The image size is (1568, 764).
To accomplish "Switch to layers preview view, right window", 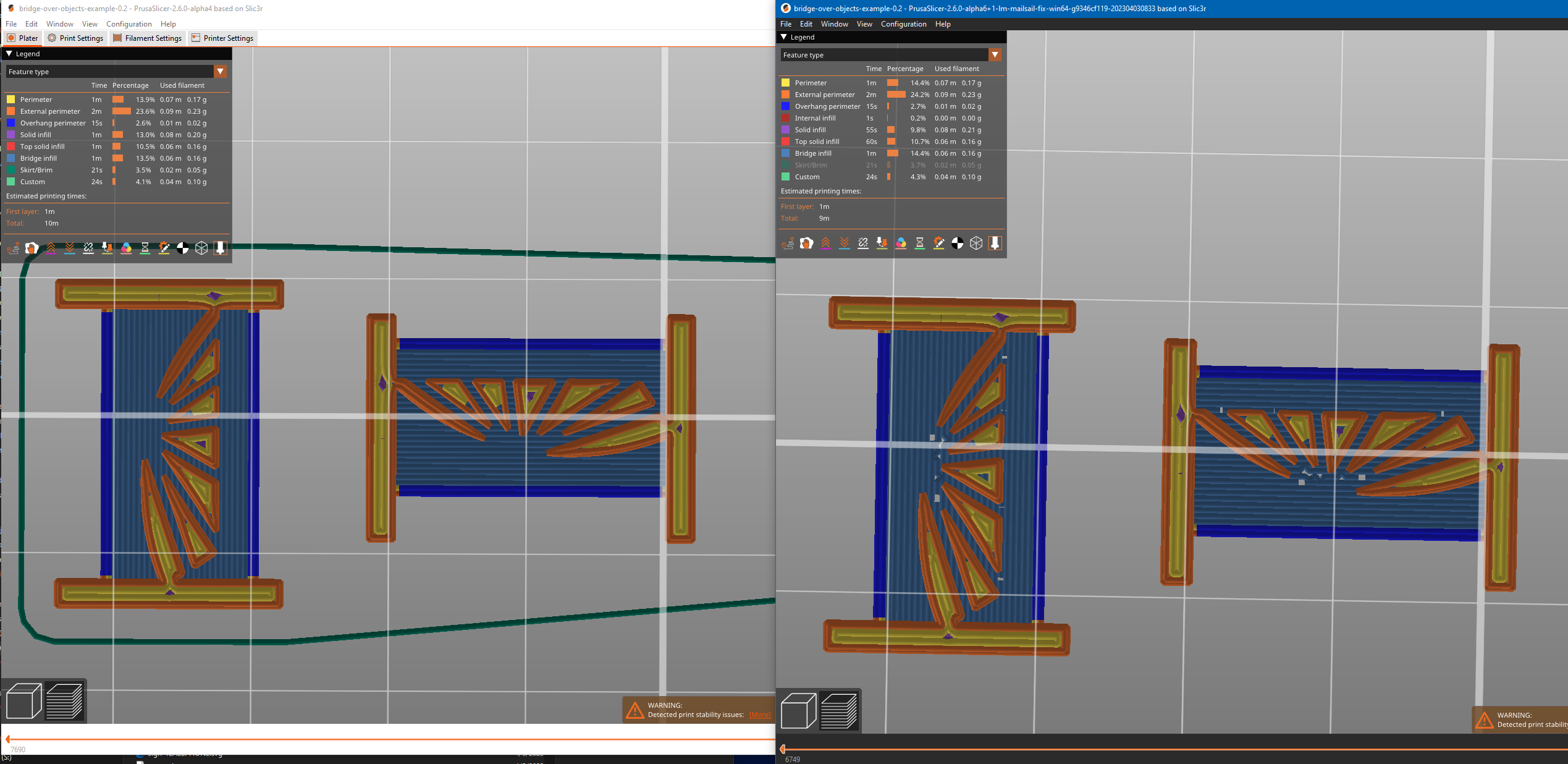I will pyautogui.click(x=839, y=711).
